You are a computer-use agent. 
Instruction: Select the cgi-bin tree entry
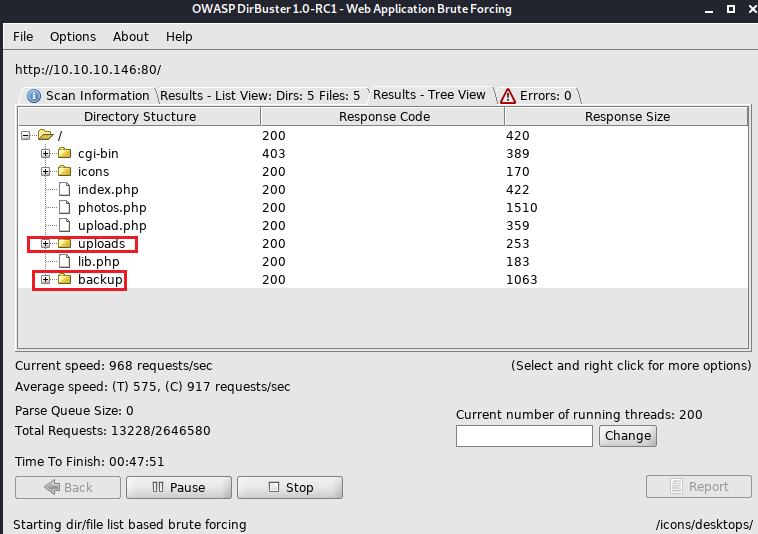click(98, 154)
